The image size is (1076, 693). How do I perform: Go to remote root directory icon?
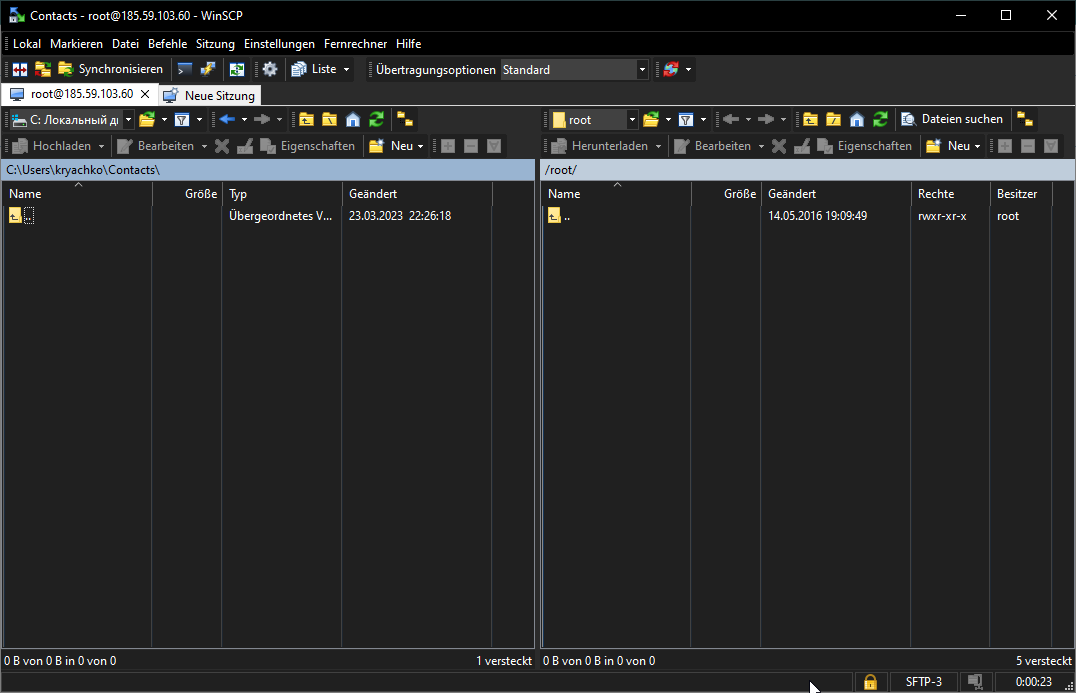point(833,120)
